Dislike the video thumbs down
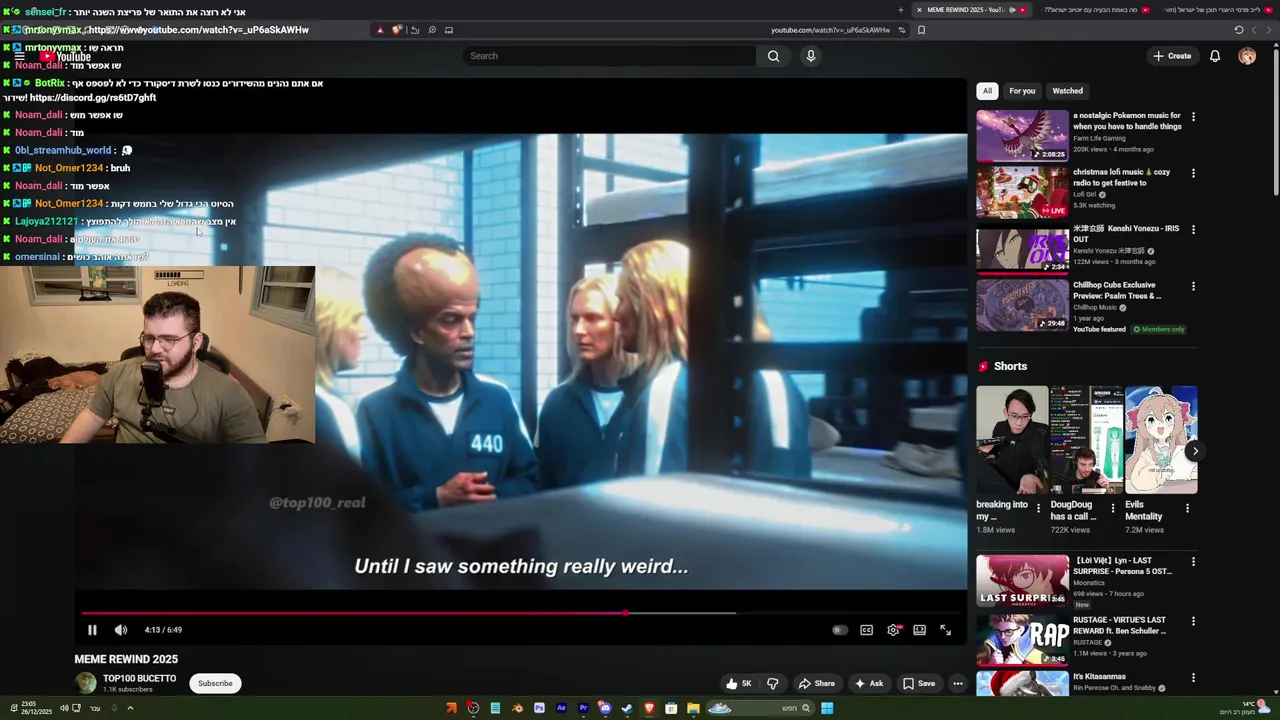 773,684
